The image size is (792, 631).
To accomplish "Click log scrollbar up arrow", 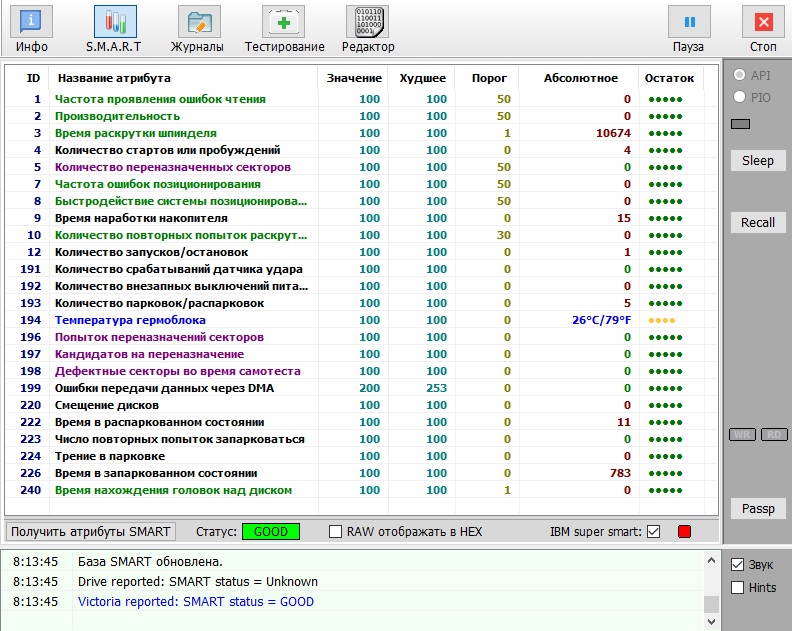I will pyautogui.click(x=711, y=560).
